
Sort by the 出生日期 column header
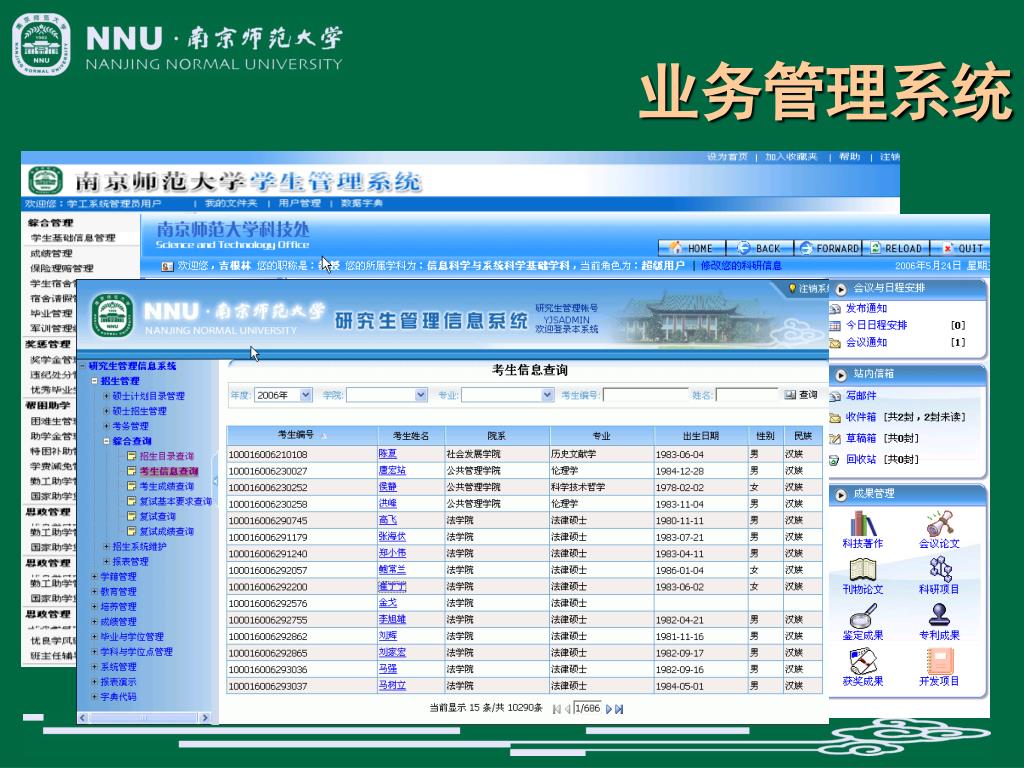[701, 436]
